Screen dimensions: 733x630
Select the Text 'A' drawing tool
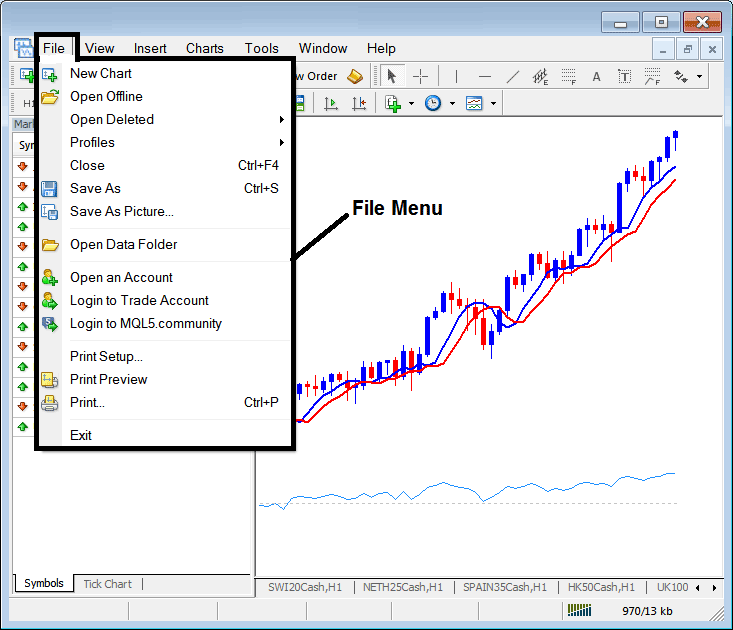point(596,76)
